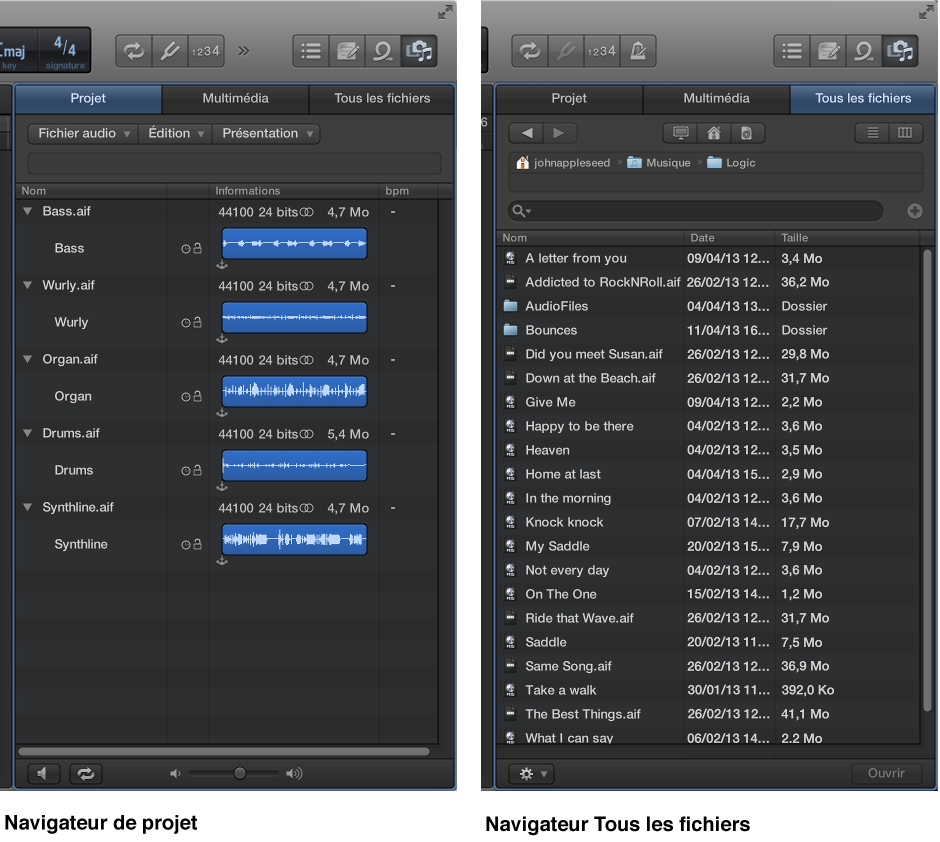Open the action gear menu at bottom
Screen dimensions: 940x842
[x=530, y=773]
